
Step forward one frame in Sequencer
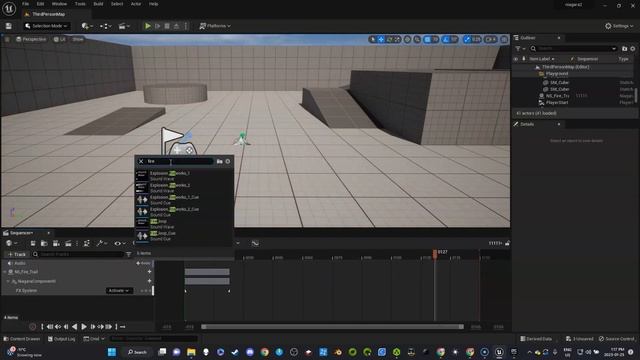tap(93, 327)
